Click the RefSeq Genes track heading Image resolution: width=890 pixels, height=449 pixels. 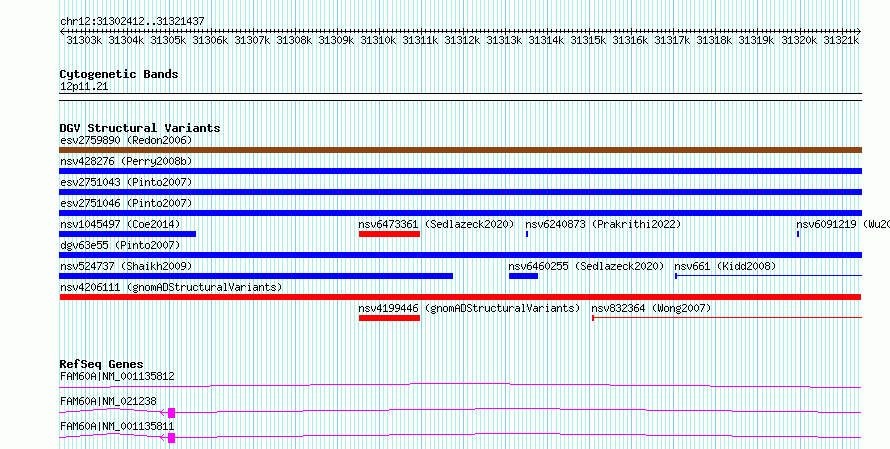tap(102, 364)
